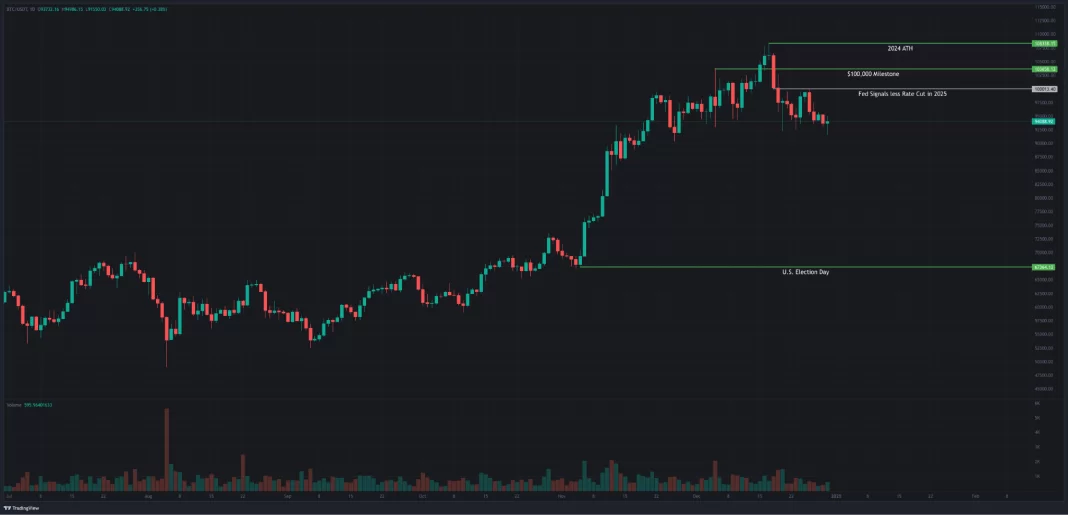Select the U.S. Election Day label
Image resolution: width=1068 pixels, height=515 pixels.
[x=804, y=272]
